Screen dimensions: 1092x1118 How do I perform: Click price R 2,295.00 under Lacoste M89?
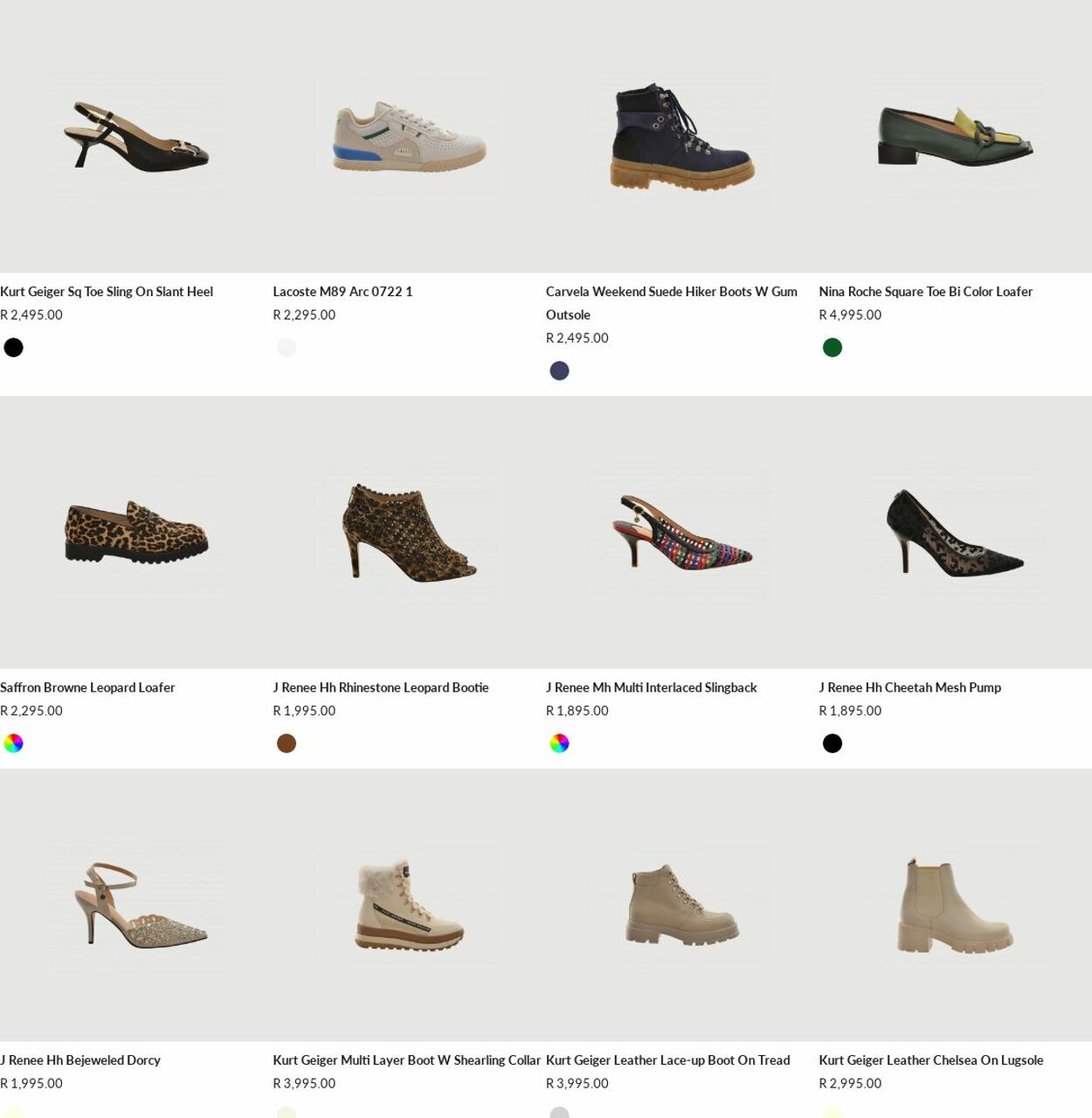pyautogui.click(x=304, y=315)
